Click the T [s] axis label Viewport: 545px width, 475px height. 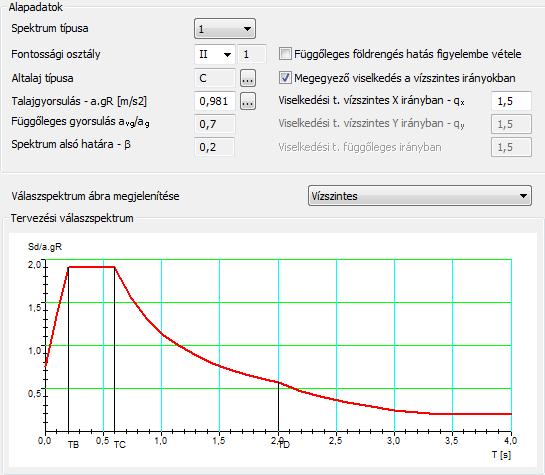pos(501,454)
